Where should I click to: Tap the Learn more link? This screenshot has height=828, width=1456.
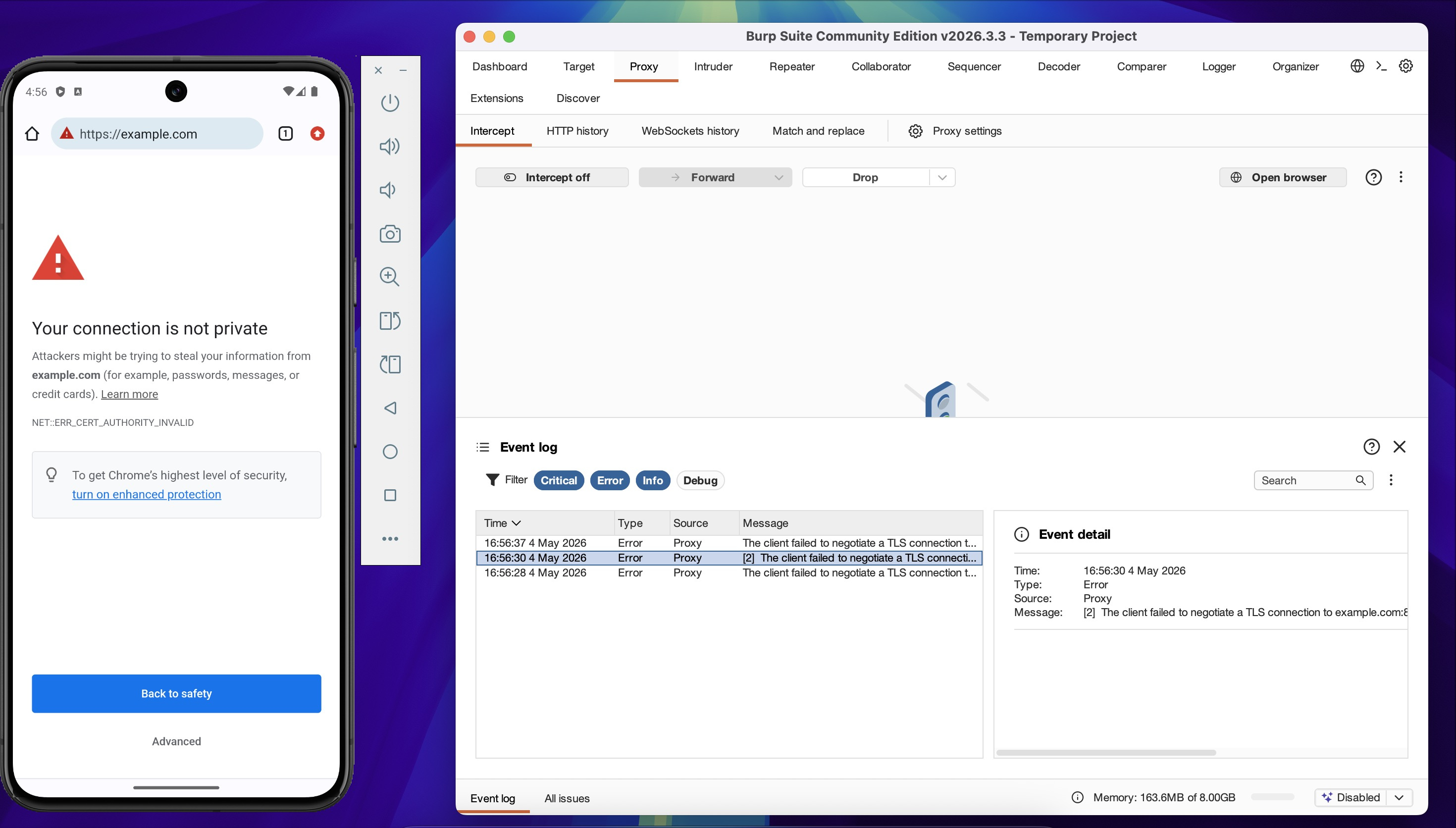pos(129,394)
